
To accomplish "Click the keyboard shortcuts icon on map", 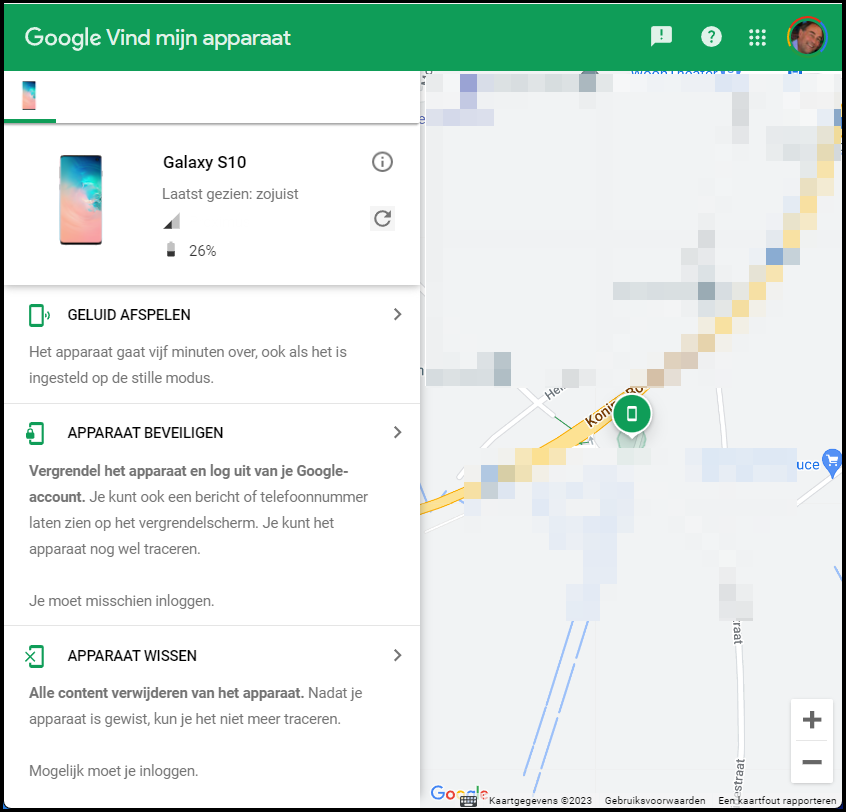I will coord(468,801).
